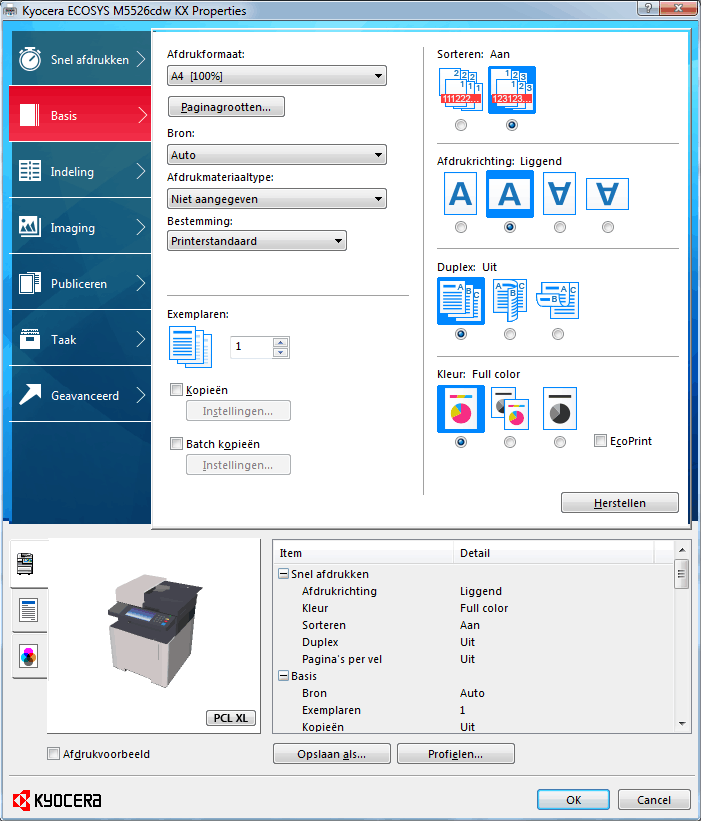
Task: Open the Afdrukformaat A4 dropdown
Action: (x=276, y=76)
